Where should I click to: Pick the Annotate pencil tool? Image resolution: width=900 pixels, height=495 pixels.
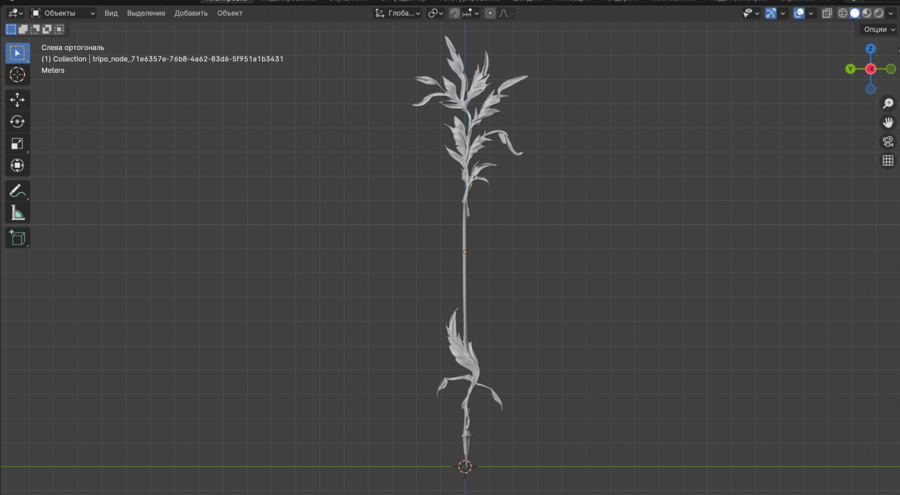17,191
